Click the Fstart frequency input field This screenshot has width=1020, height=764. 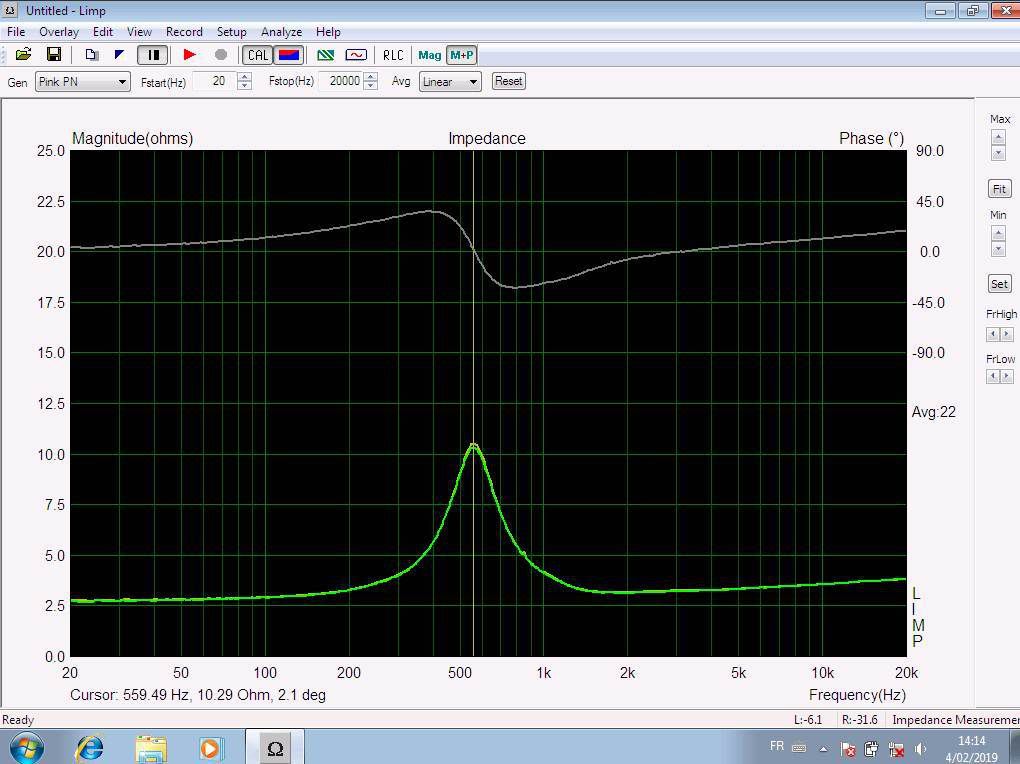(214, 81)
